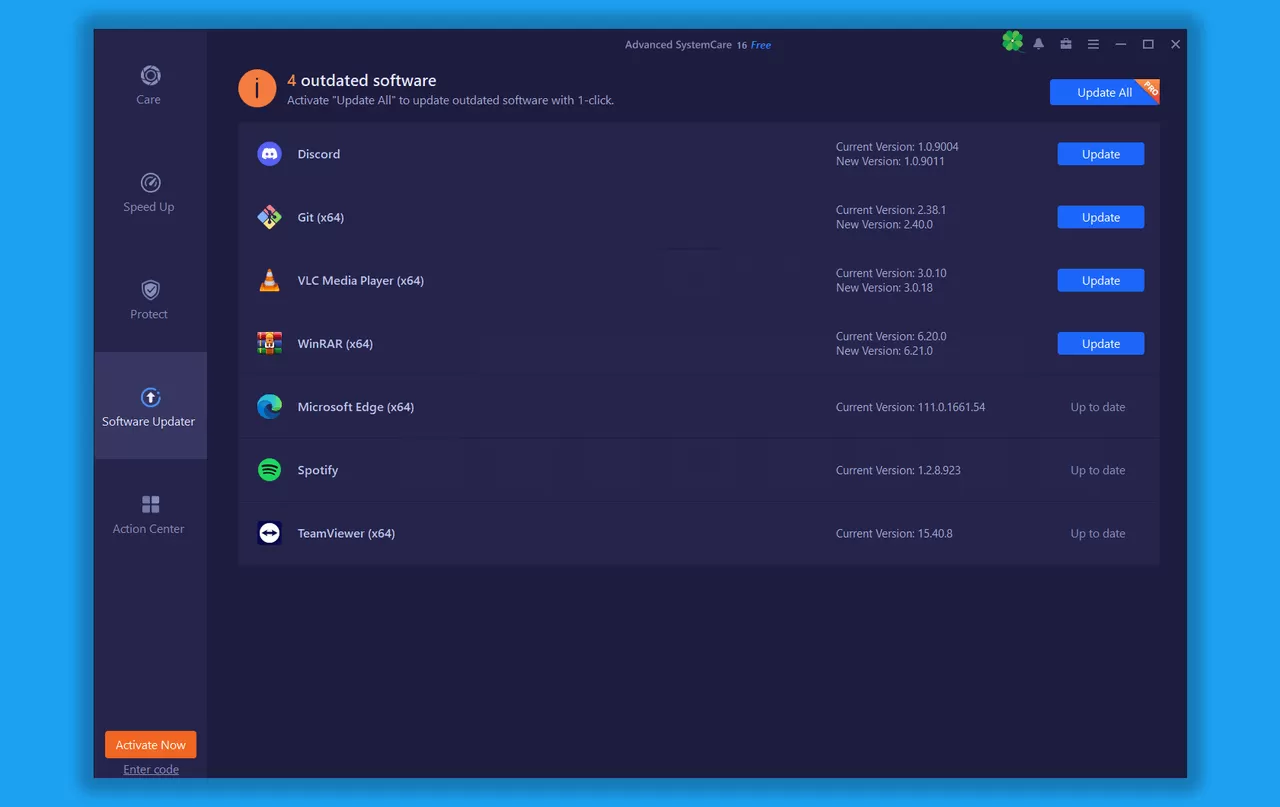This screenshot has width=1280, height=807.
Task: Click the Microsoft Edge icon
Action: coord(269,406)
